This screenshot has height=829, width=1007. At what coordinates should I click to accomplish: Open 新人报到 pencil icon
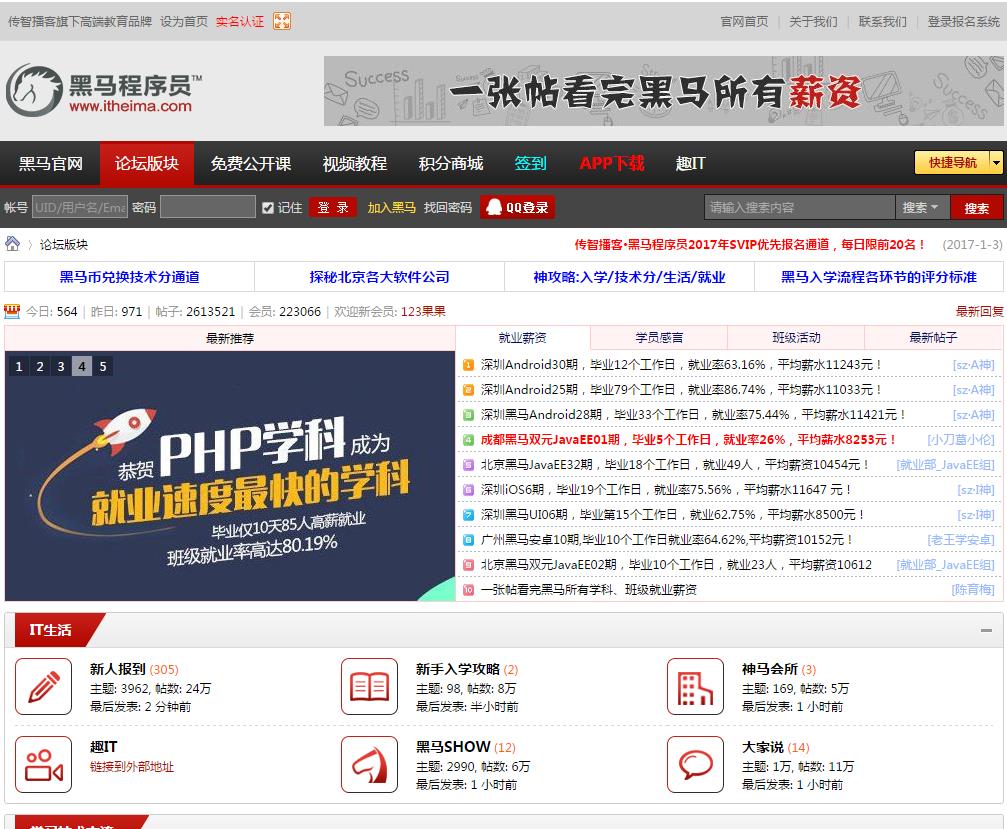pyautogui.click(x=44, y=686)
